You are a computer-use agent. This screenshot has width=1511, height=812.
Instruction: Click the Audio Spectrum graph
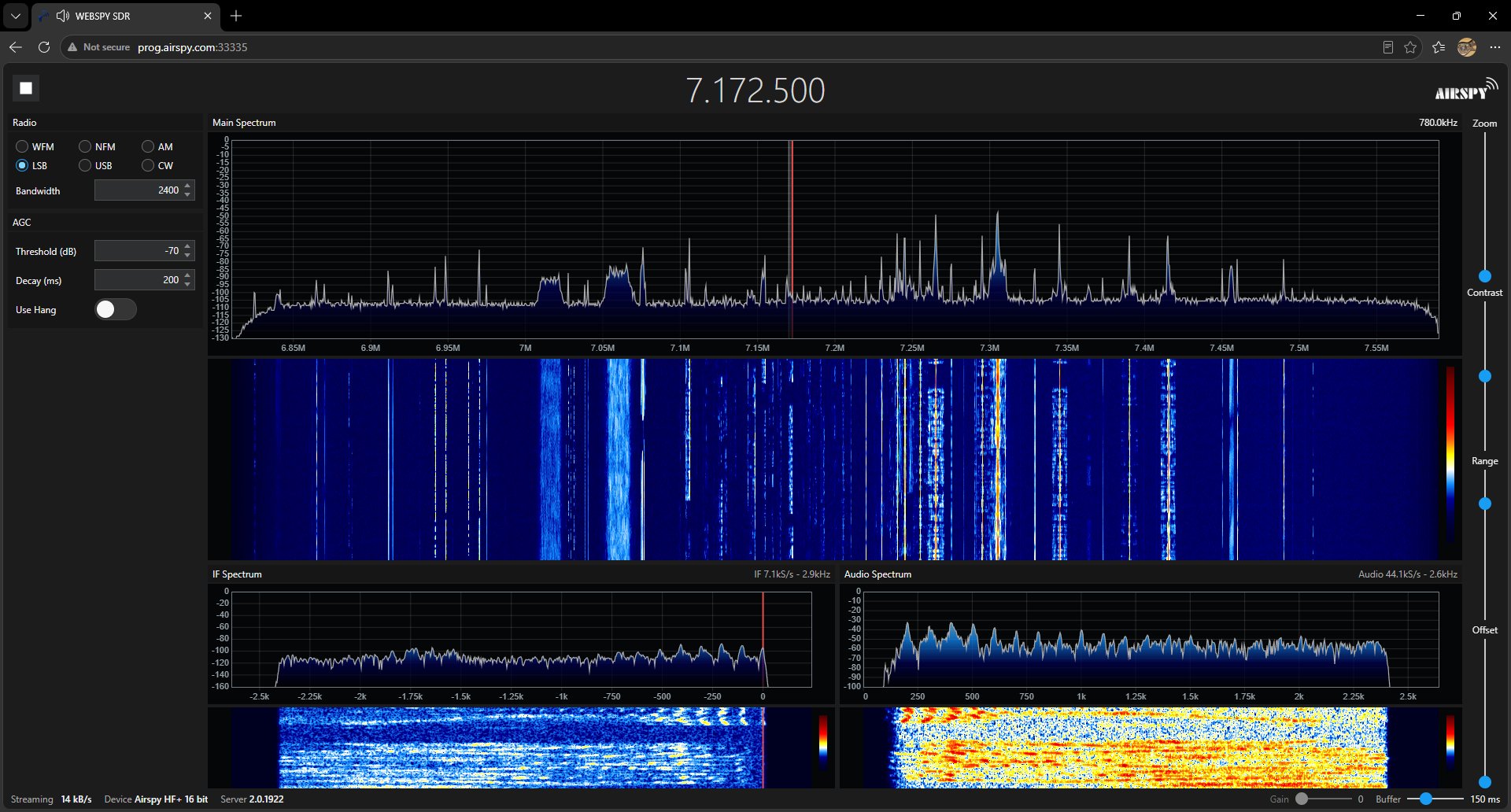click(x=1151, y=640)
